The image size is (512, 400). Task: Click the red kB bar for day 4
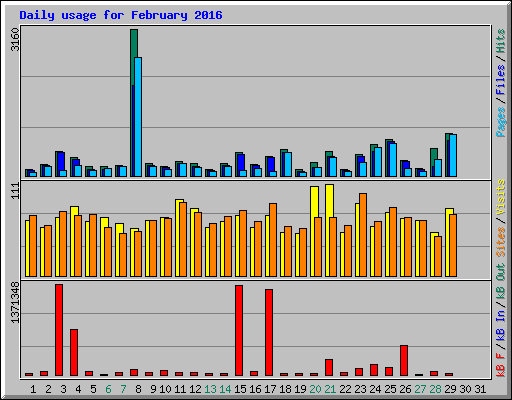pyautogui.click(x=74, y=352)
